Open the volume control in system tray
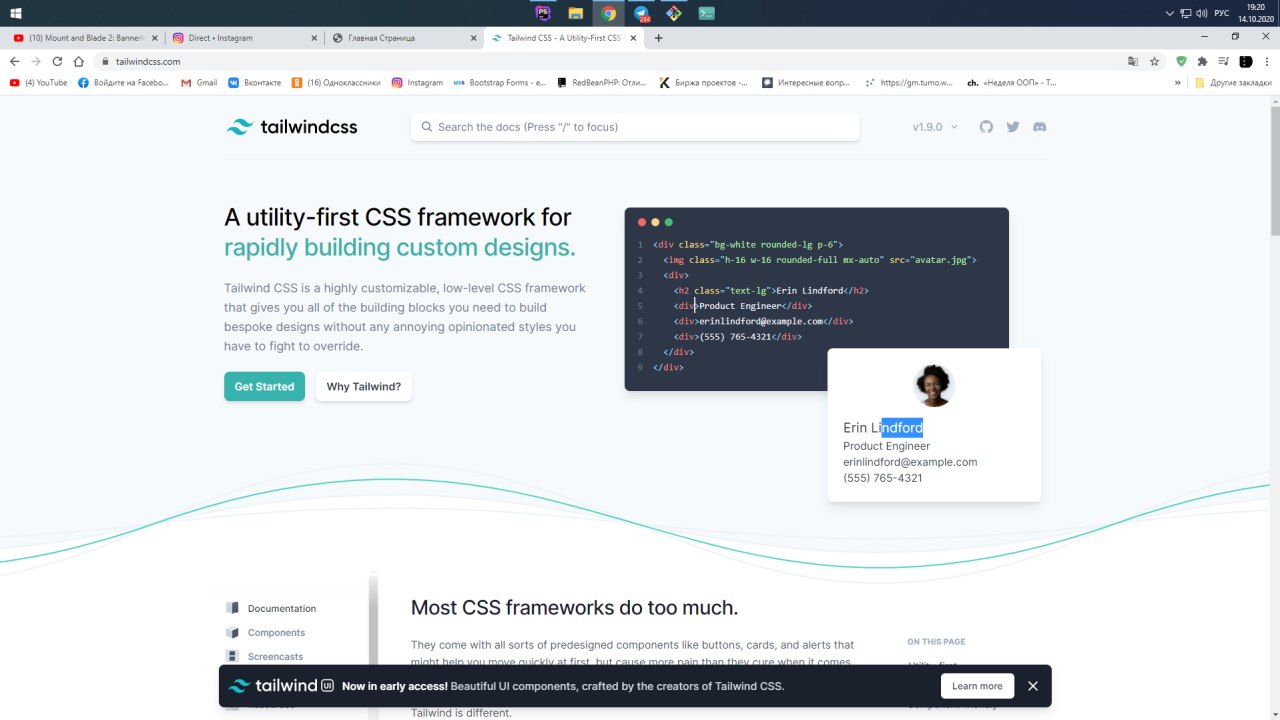Image resolution: width=1280 pixels, height=720 pixels. coord(1204,13)
